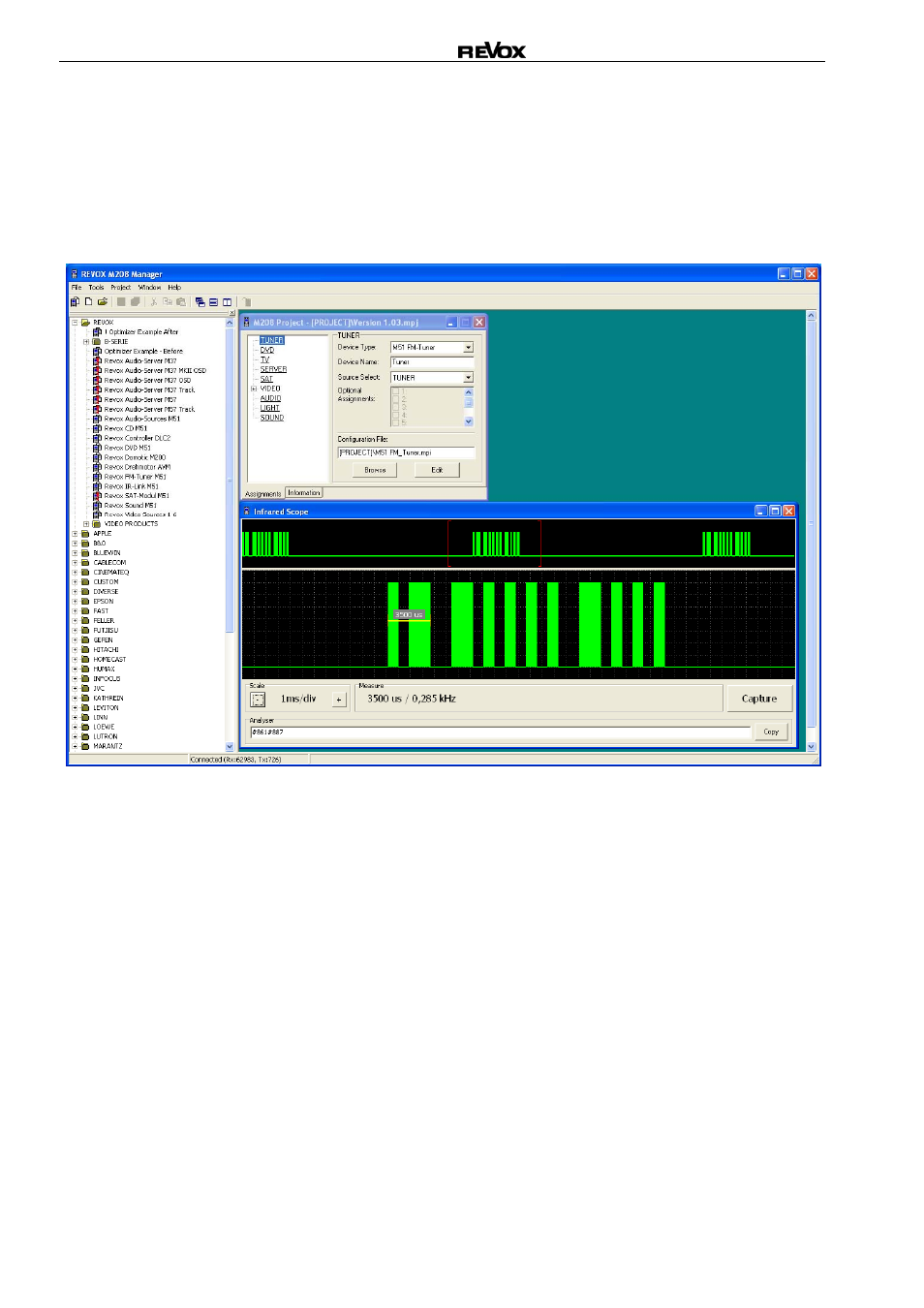924x1308 pixels.
Task: Click the APPLE folder icon
Action: click(x=85, y=534)
